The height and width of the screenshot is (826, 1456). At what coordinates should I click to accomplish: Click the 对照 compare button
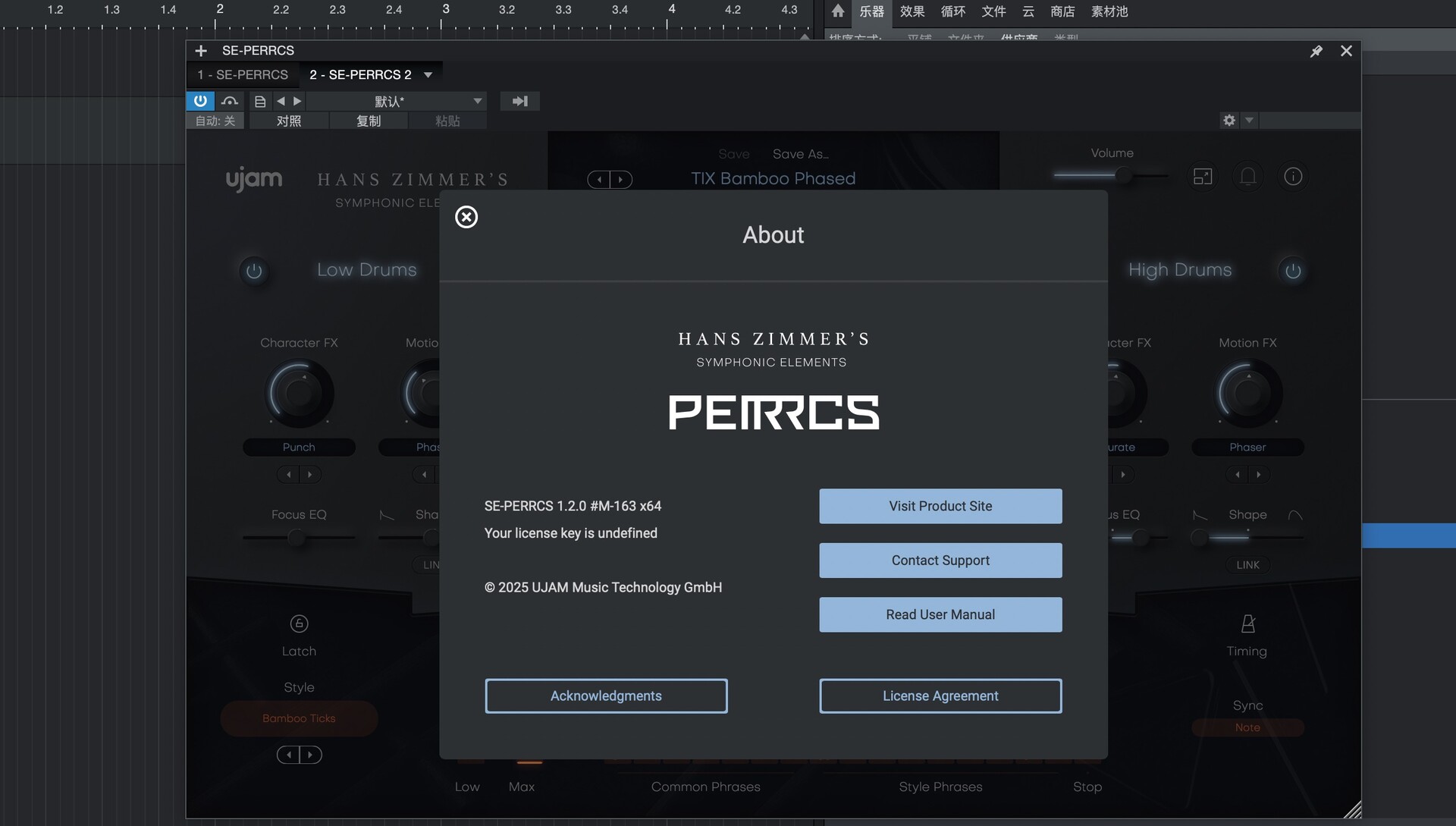tap(289, 121)
